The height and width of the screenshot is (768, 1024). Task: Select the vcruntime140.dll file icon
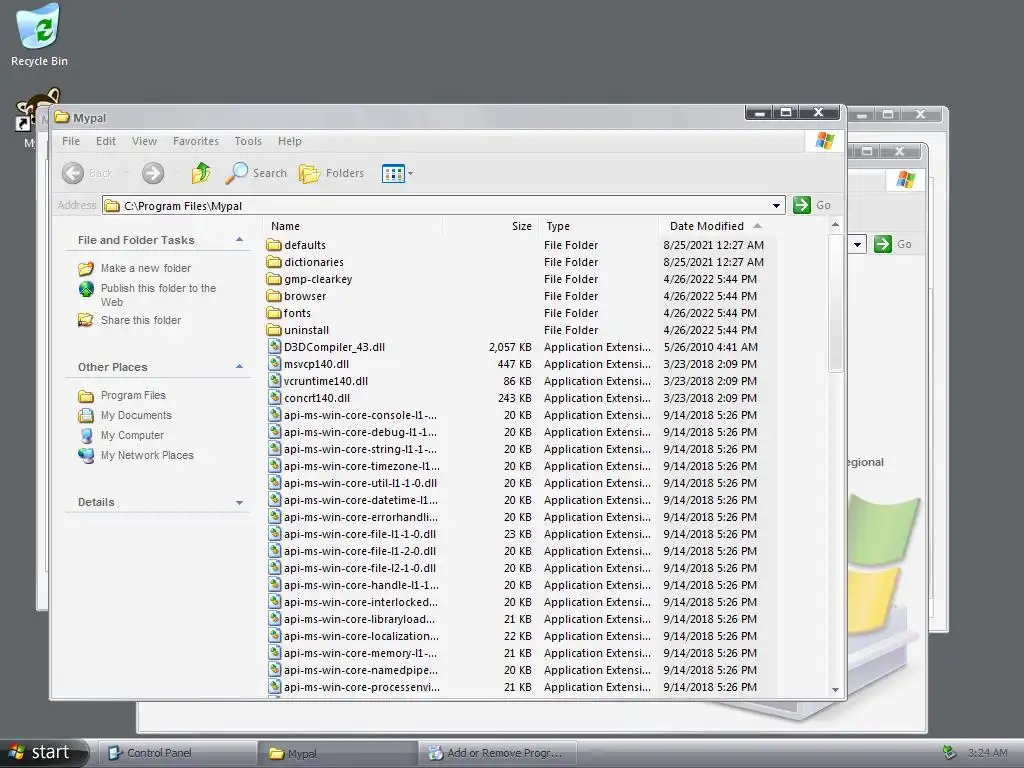(275, 381)
